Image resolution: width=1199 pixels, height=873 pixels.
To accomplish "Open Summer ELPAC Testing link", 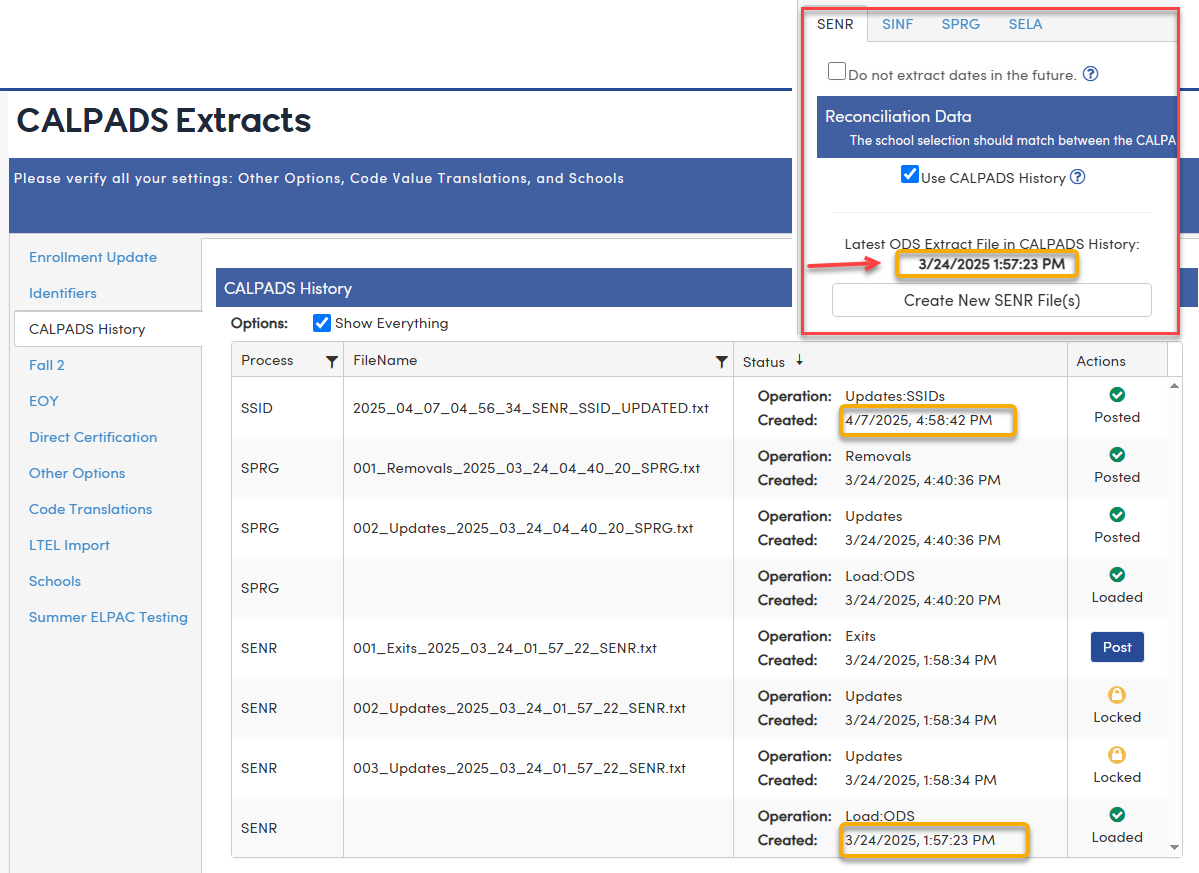I will pyautogui.click(x=109, y=617).
